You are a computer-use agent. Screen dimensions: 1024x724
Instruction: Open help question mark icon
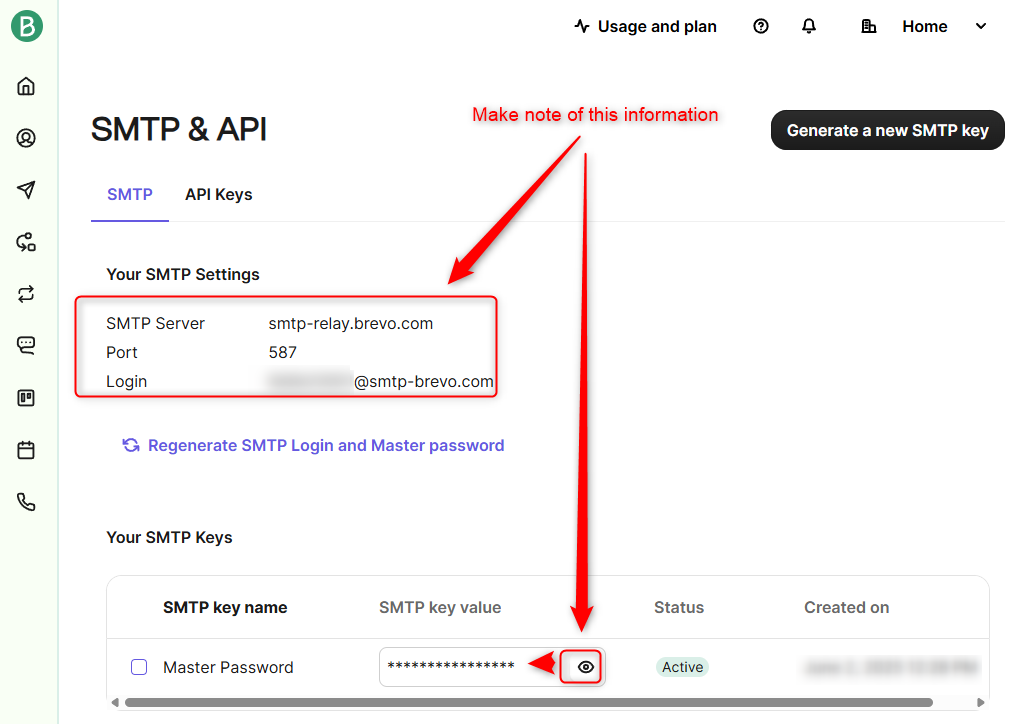pyautogui.click(x=761, y=26)
